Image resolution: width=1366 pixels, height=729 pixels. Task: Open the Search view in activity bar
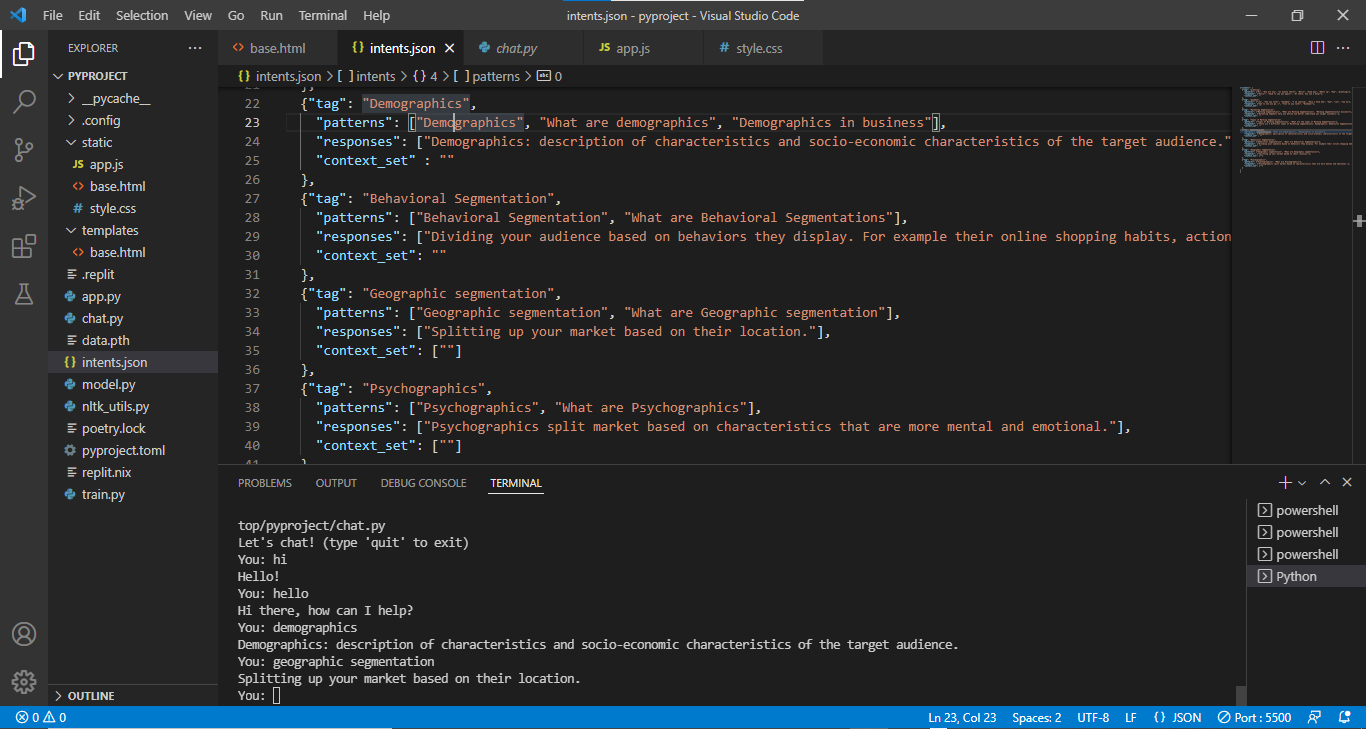(x=24, y=101)
